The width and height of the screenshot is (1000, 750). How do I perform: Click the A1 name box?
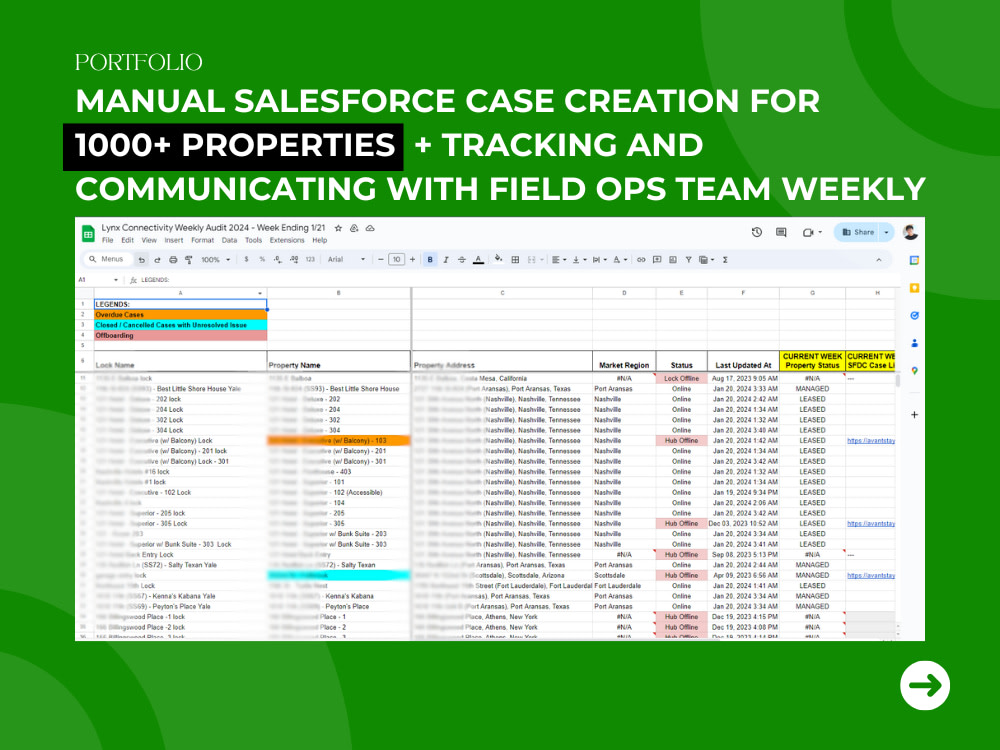point(99,279)
